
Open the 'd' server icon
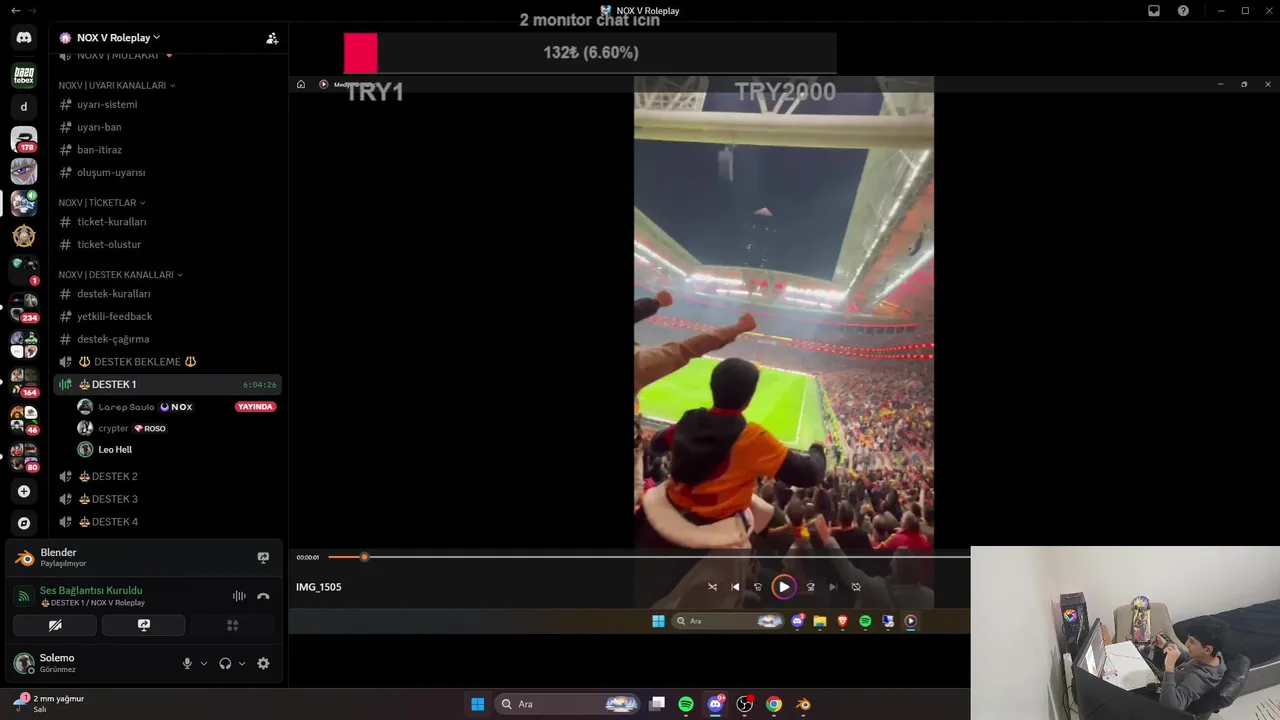point(24,107)
